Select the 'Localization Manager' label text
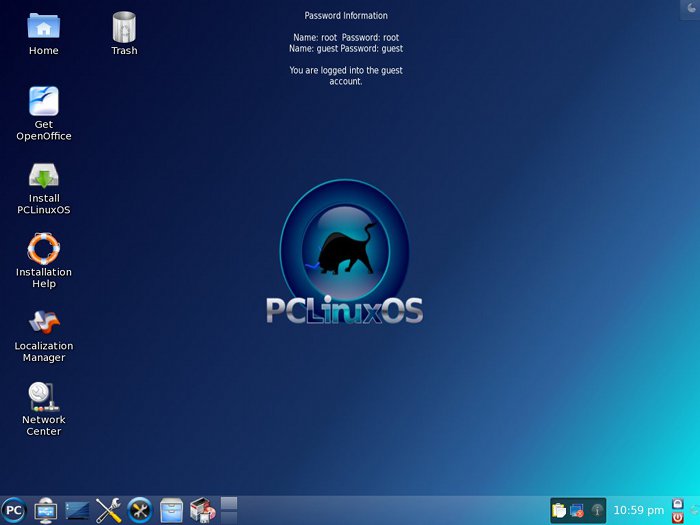This screenshot has height=525, width=700. [x=44, y=352]
